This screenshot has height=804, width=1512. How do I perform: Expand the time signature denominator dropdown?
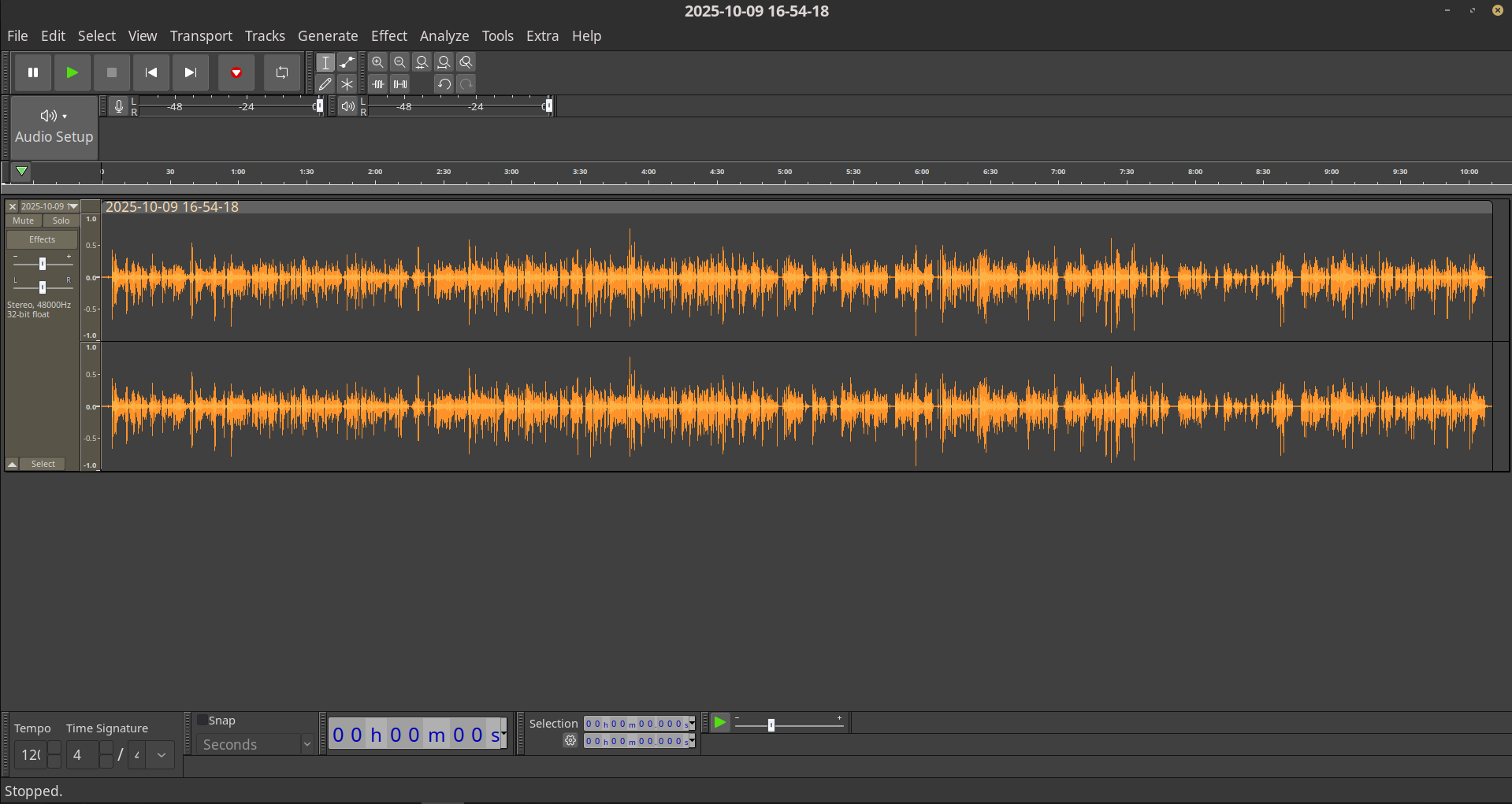[x=162, y=754]
